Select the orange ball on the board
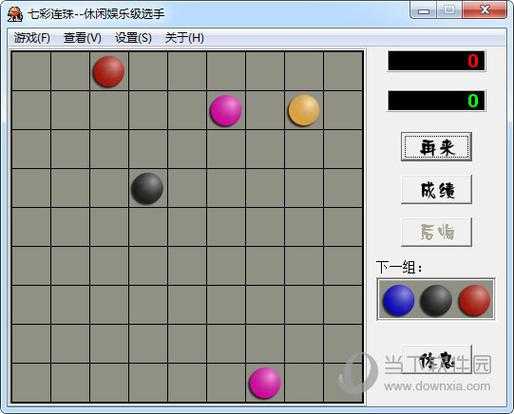 pyautogui.click(x=304, y=110)
